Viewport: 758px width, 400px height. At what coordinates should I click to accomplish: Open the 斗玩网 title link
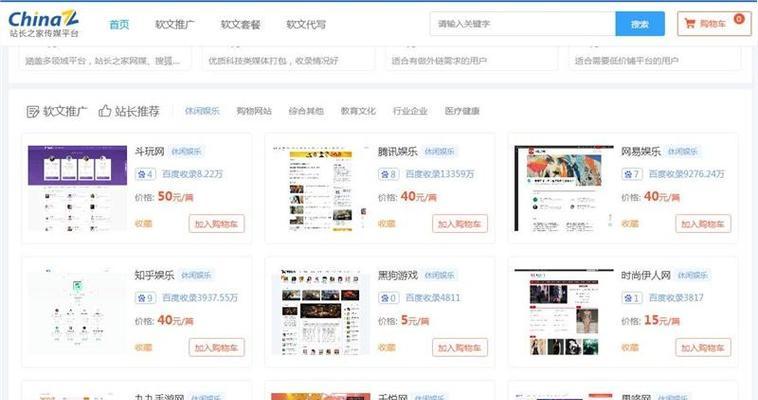click(x=149, y=151)
